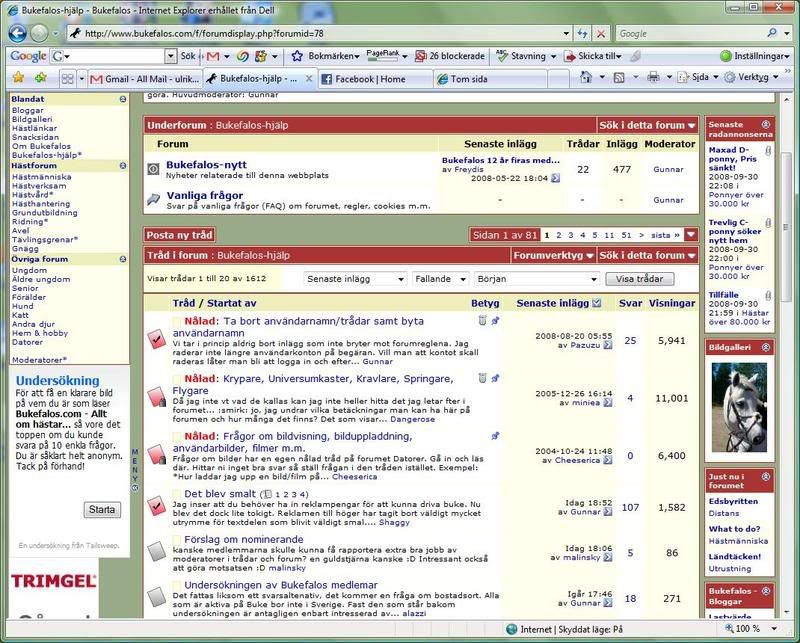This screenshot has width=800, height=643.
Task: Click the go-to-last-post icon next to Pazuzu
Action: coord(608,345)
